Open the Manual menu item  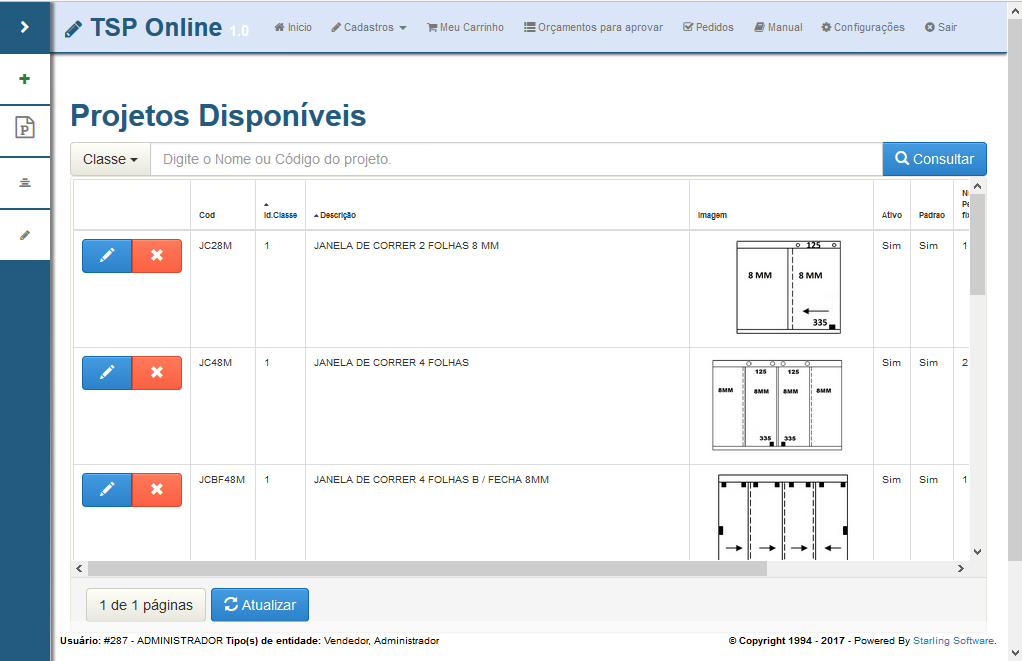point(778,27)
